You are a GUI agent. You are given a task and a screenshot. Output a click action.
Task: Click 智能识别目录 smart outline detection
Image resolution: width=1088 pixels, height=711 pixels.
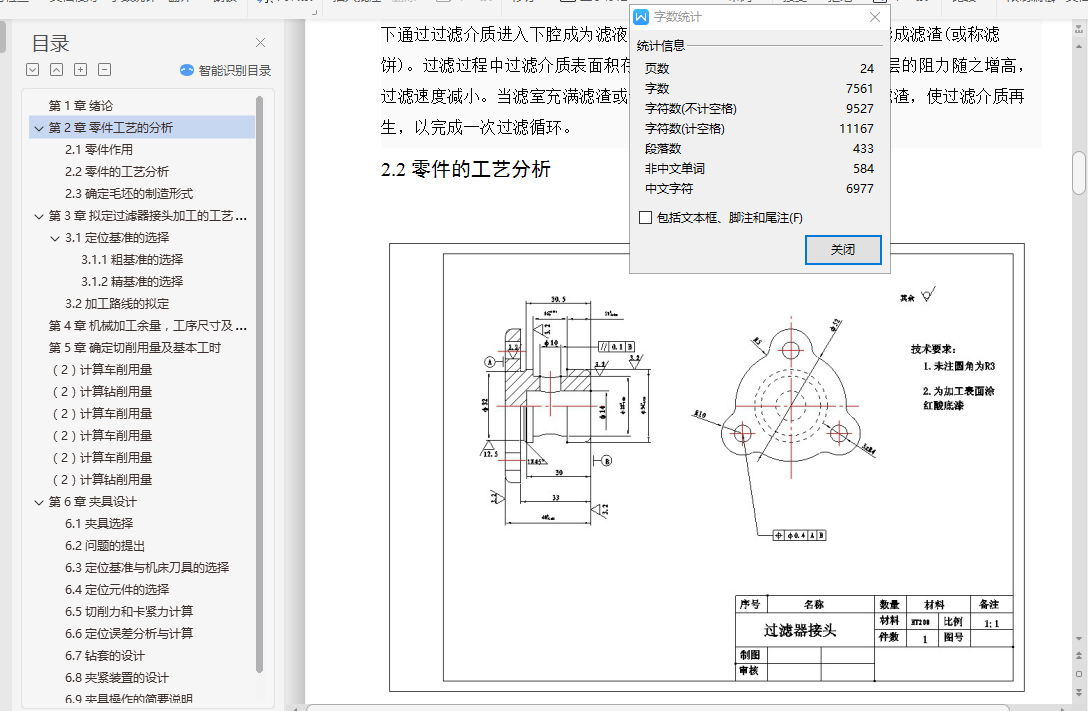pos(226,70)
